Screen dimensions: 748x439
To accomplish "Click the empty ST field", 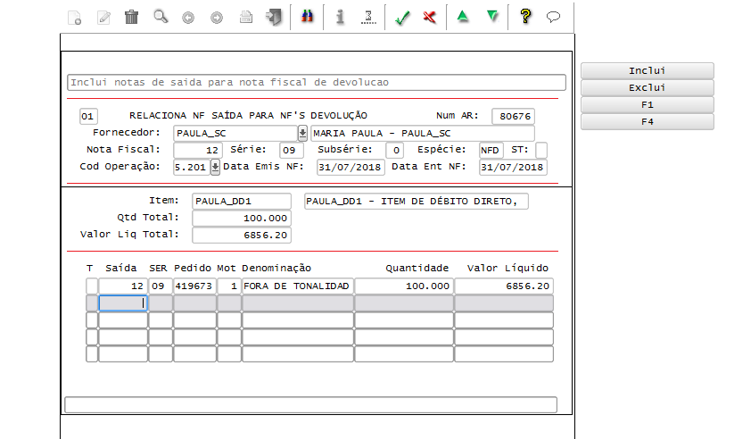I will click(541, 150).
